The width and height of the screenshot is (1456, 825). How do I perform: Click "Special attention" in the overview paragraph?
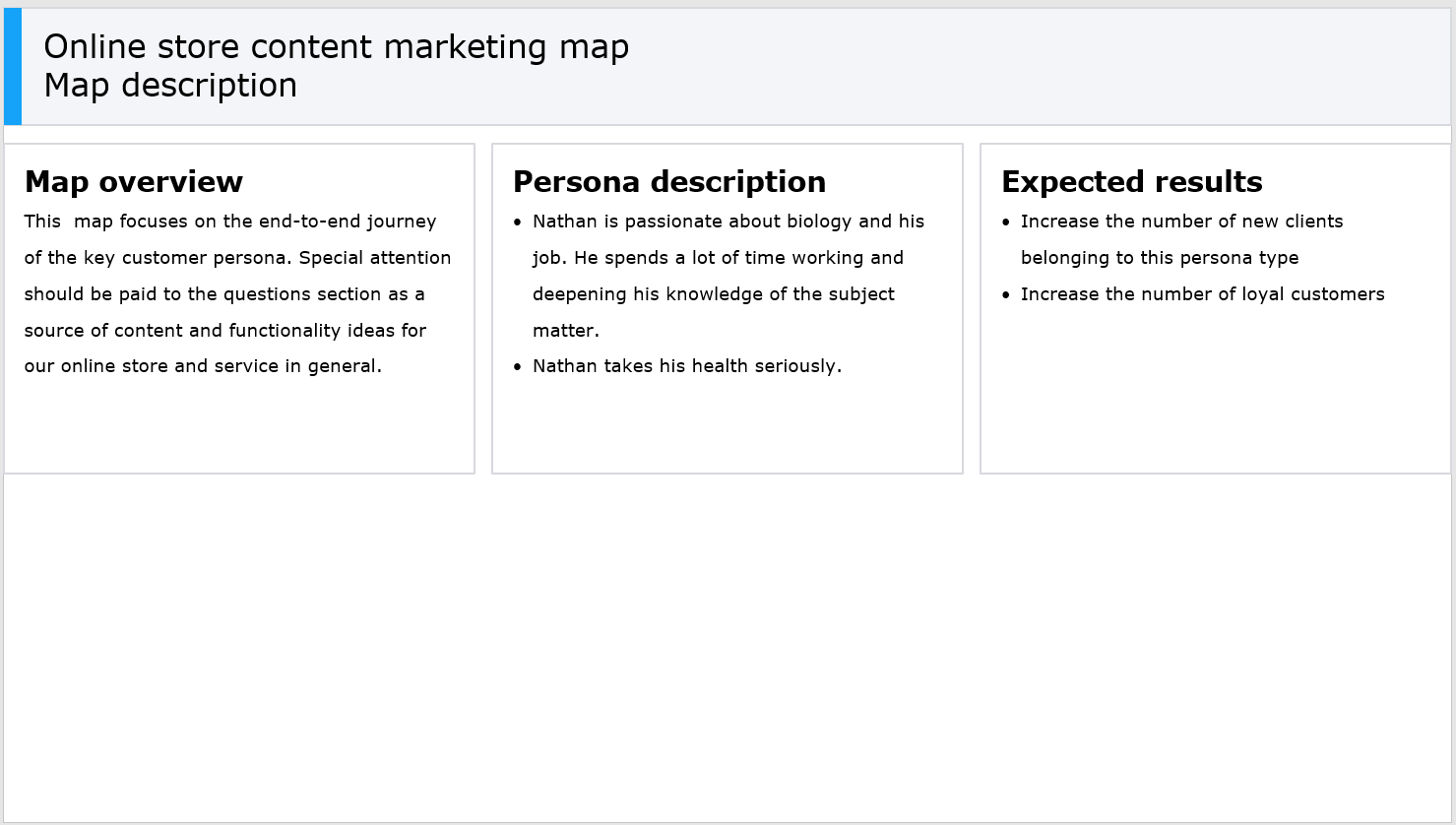(375, 258)
